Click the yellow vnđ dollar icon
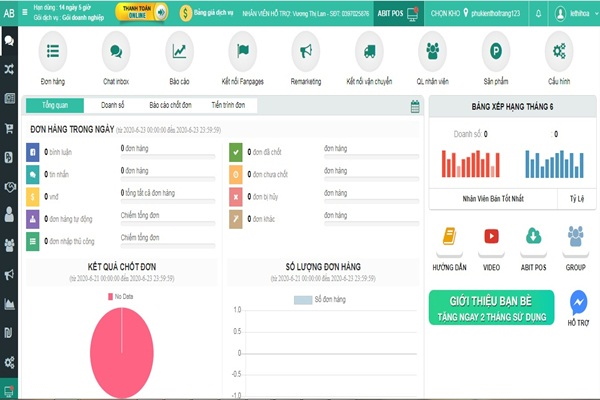This screenshot has width=600, height=400. coord(33,197)
